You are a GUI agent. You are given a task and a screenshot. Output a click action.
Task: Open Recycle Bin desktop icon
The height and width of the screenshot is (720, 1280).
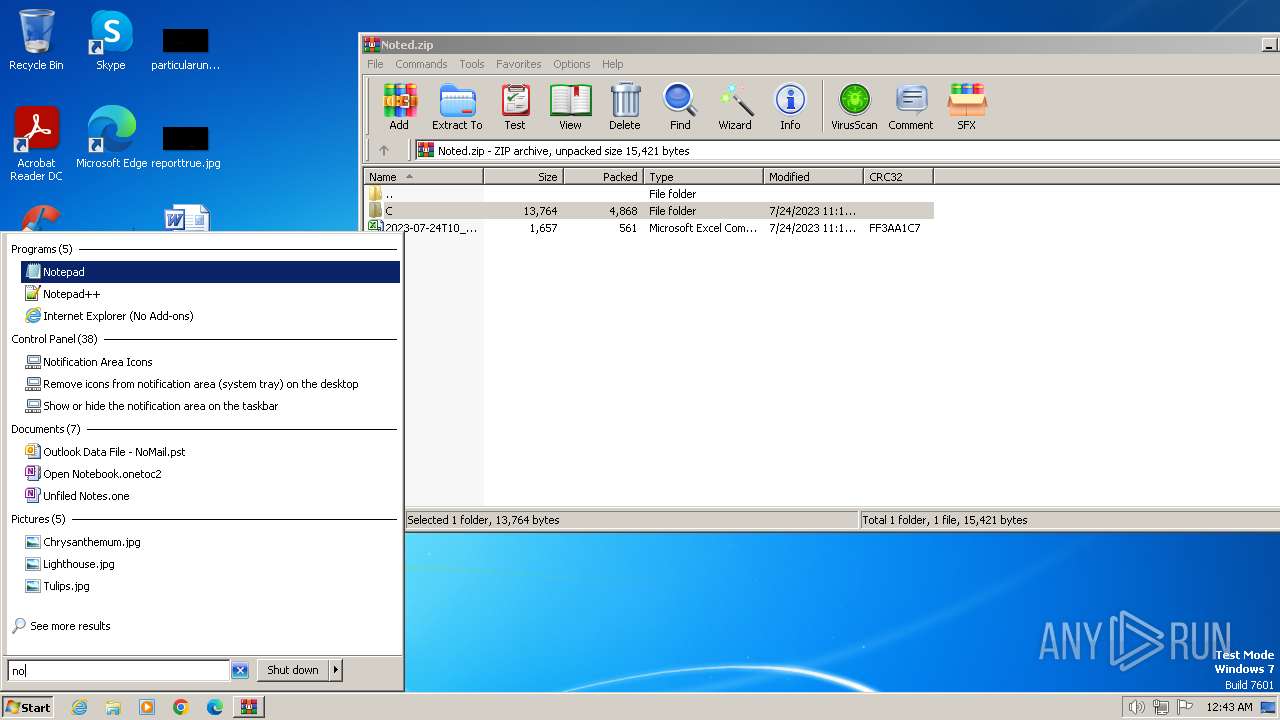point(36,40)
